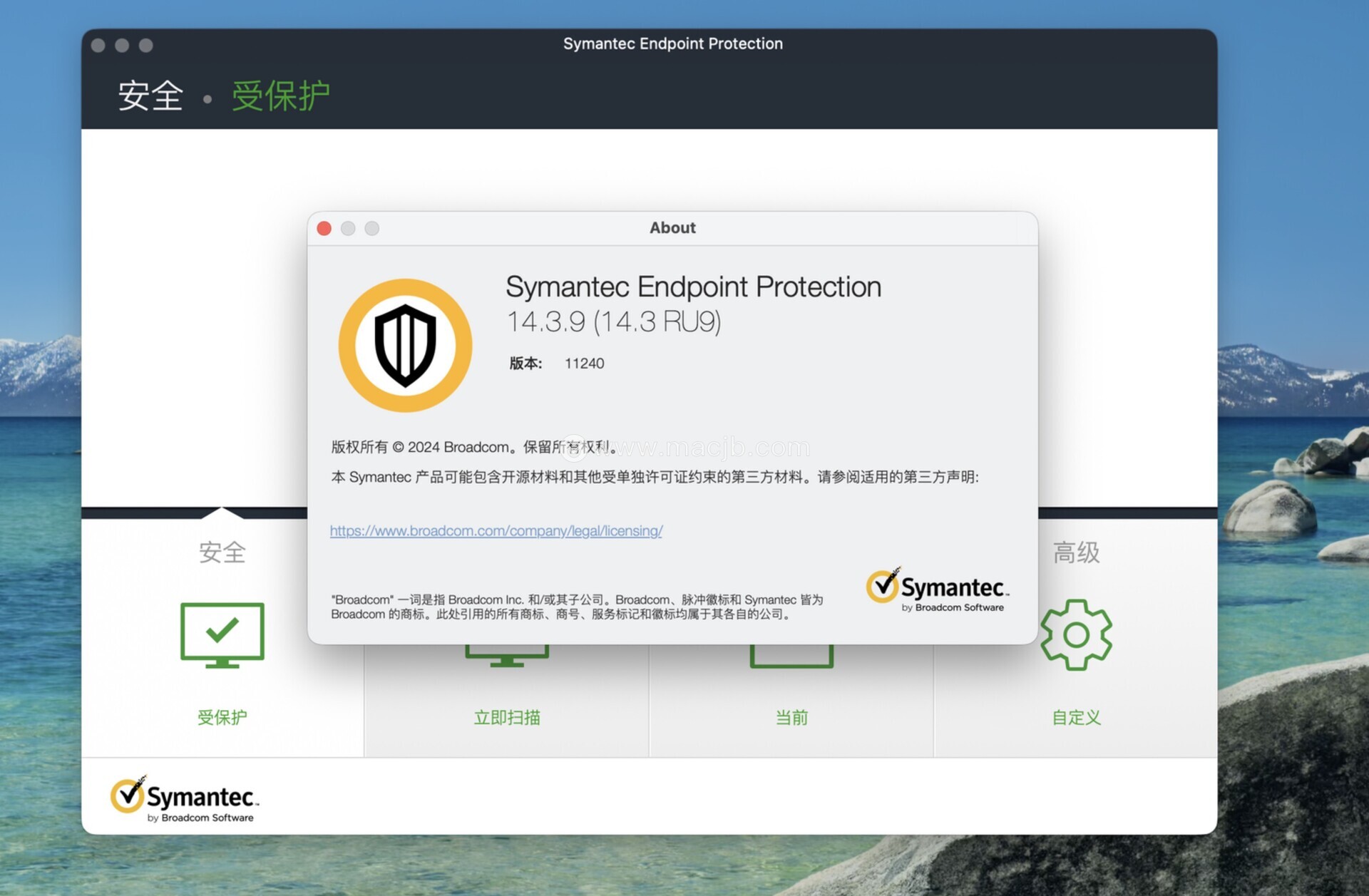Click the 安全 header title text
This screenshot has width=1369, height=896.
150,96
